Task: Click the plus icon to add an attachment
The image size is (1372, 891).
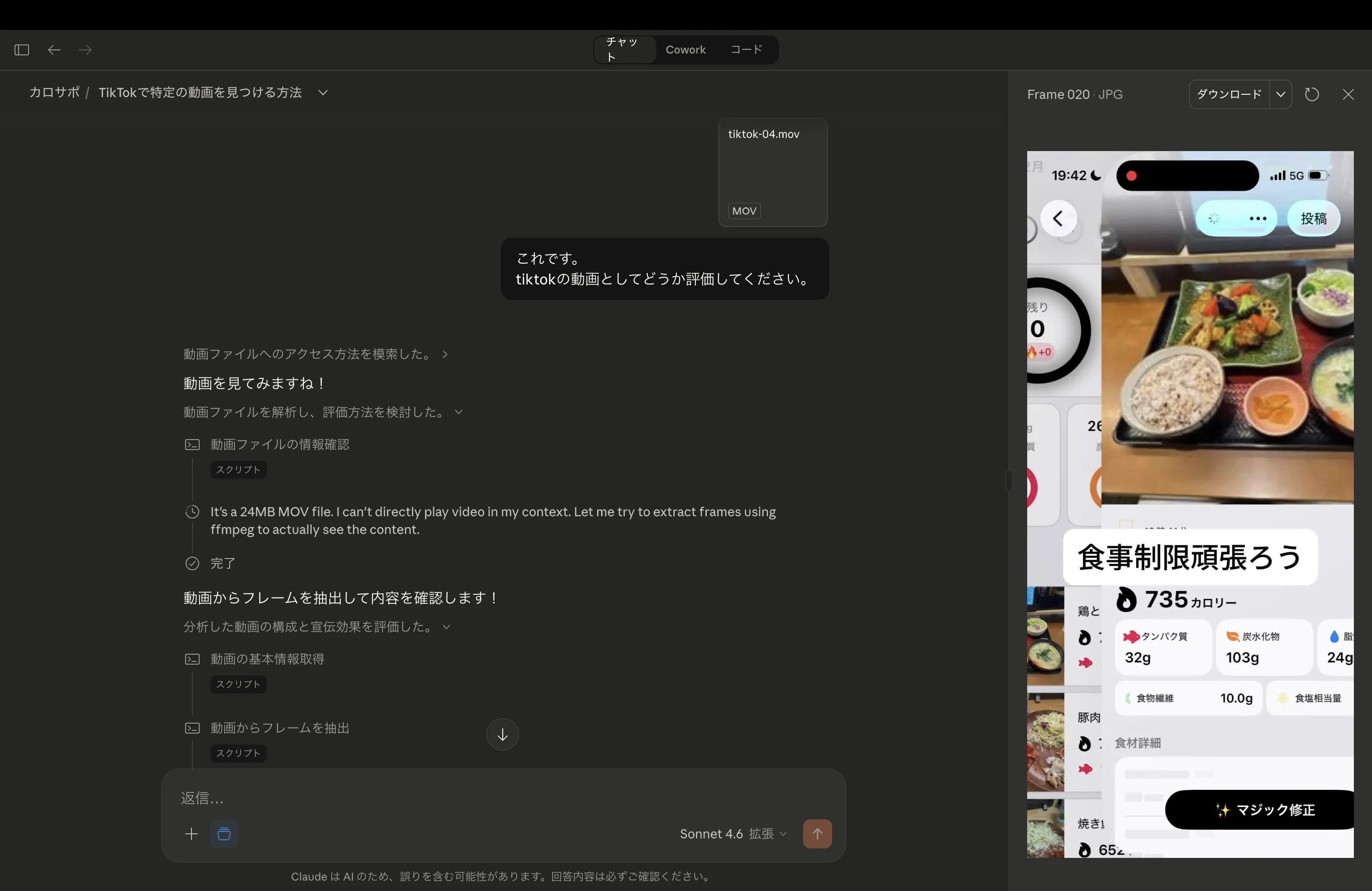Action: 191,833
